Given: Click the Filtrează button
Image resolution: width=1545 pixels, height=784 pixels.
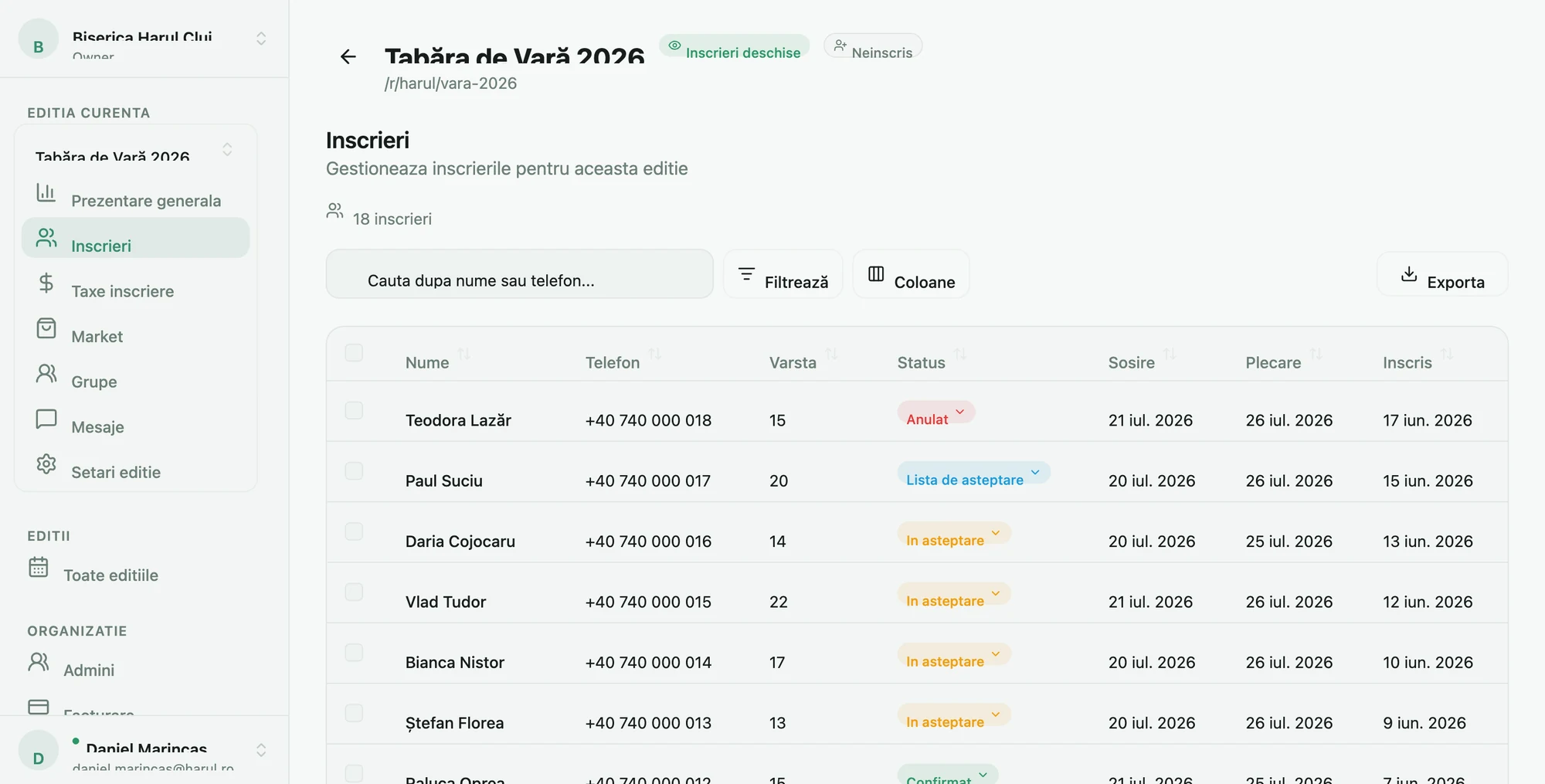Looking at the screenshot, I should pos(783,274).
